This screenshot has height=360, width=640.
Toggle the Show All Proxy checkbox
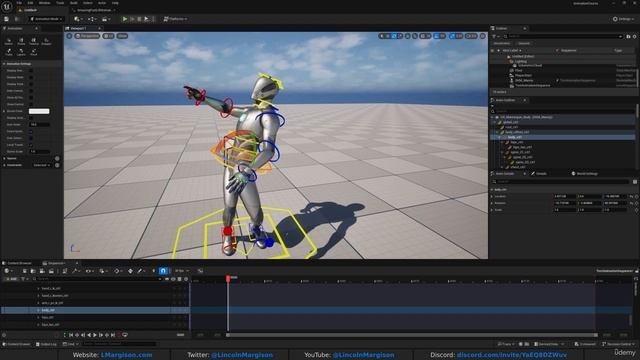tap(31, 98)
